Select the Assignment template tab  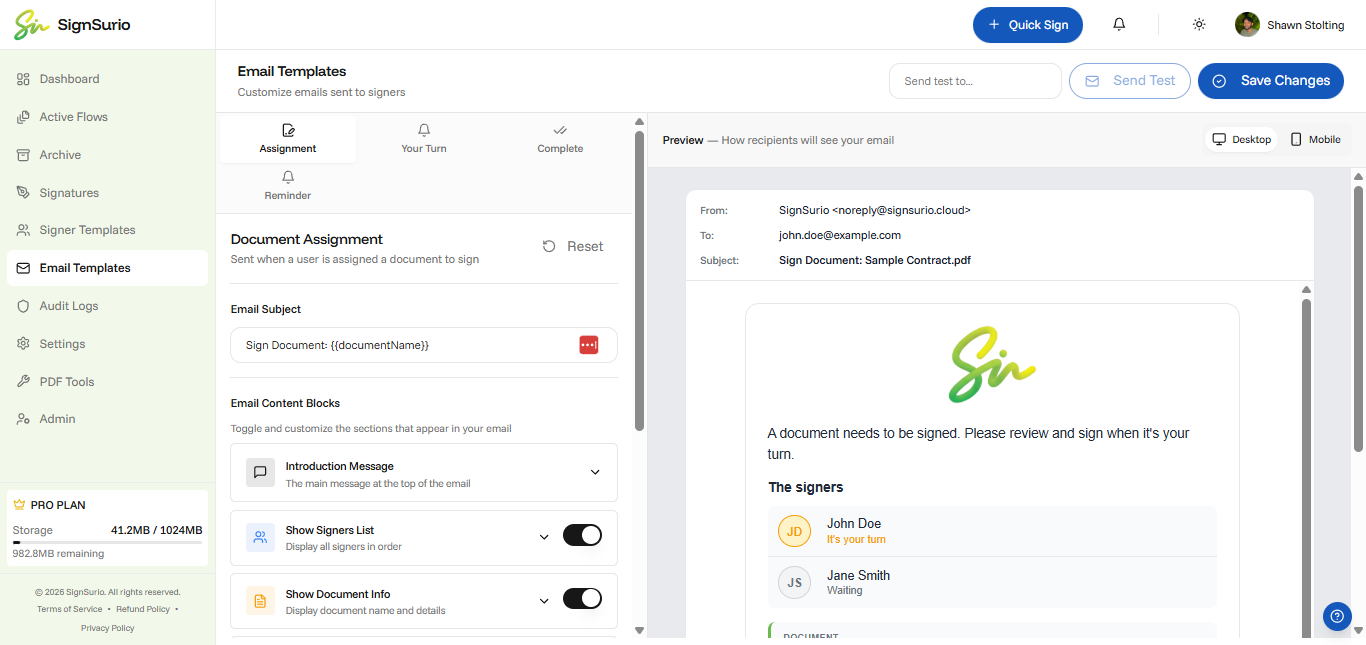pyautogui.click(x=288, y=139)
